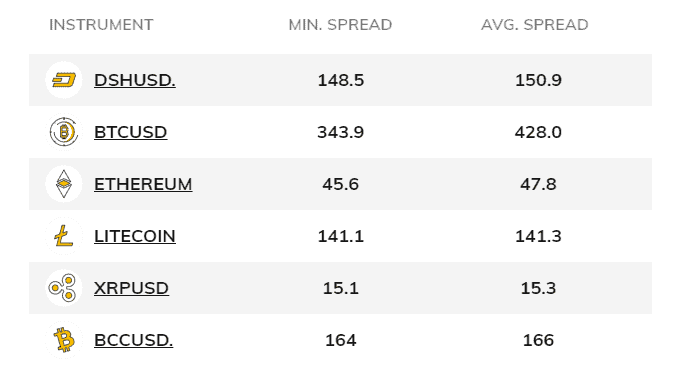Click the Ethereum diamond icon

coord(64,184)
